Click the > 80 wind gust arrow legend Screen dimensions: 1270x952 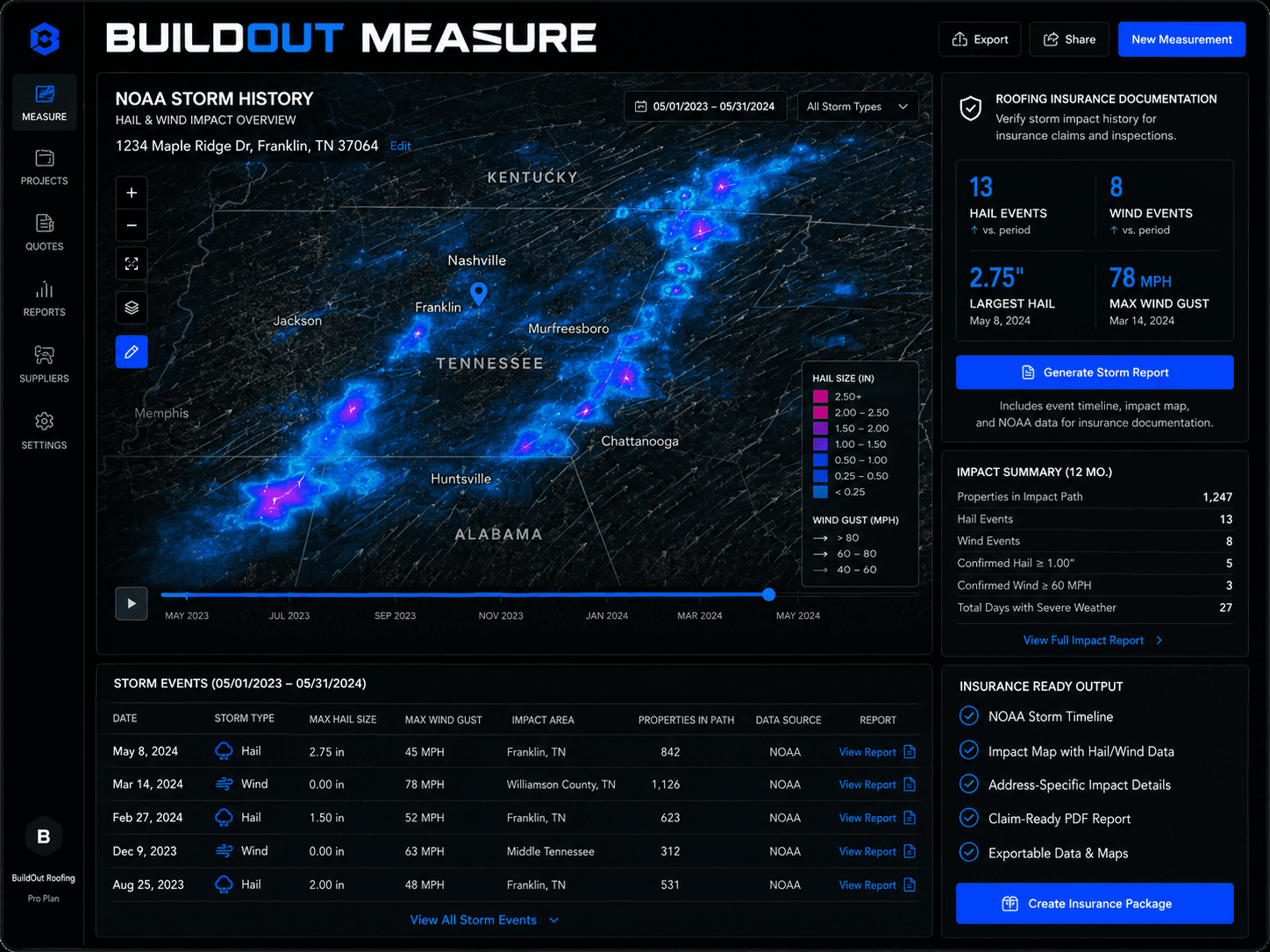pyautogui.click(x=821, y=538)
